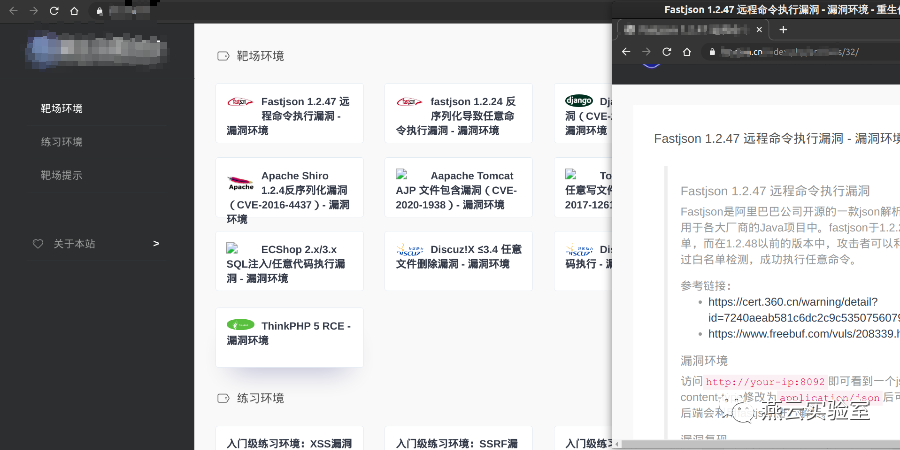900x450 pixels.
Task: Click the Discuz logo on 任意文件删除 card
Action: pos(410,250)
